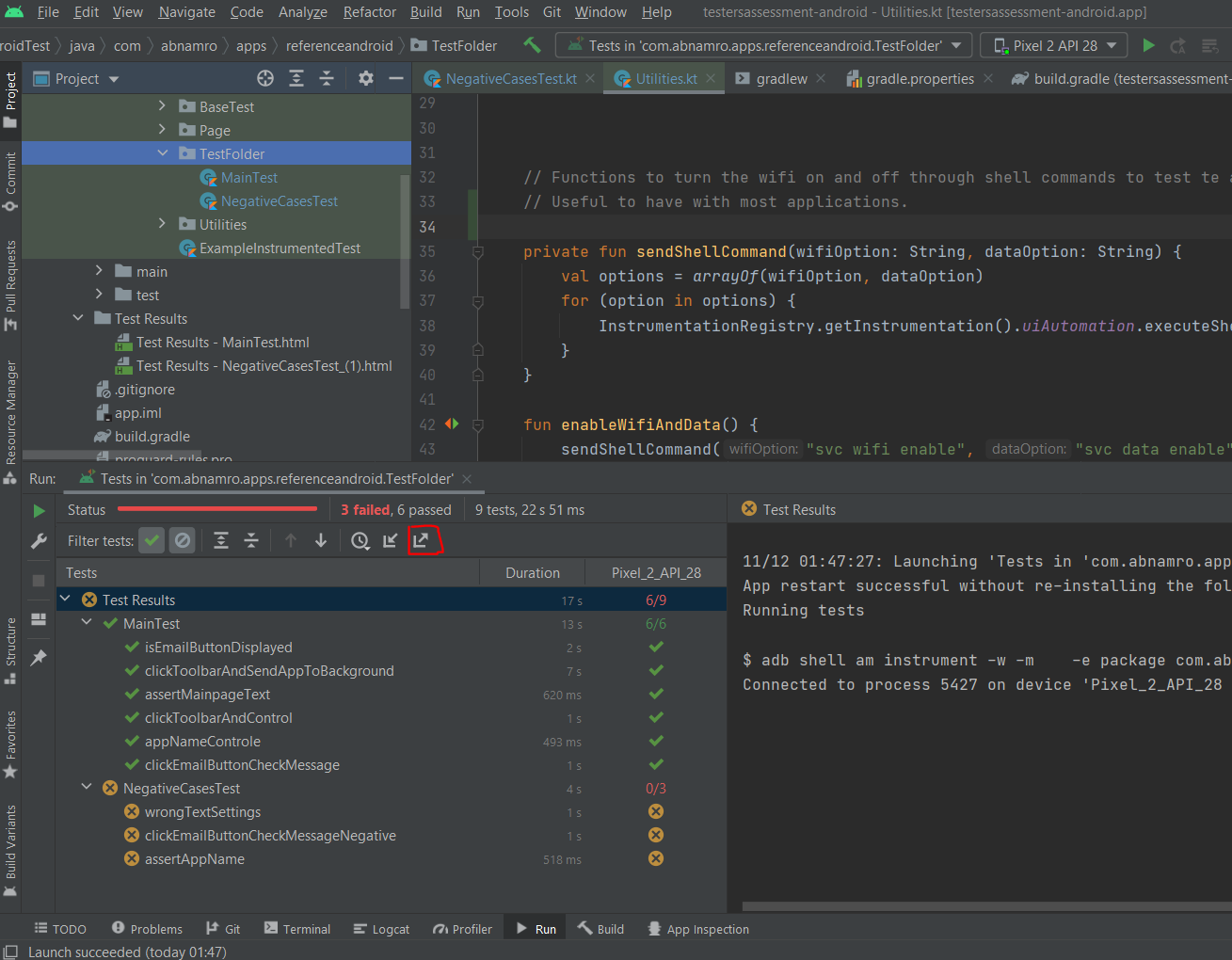Click the rerun with restart icon in toolbar
Image resolution: width=1232 pixels, height=960 pixels.
point(1177,45)
